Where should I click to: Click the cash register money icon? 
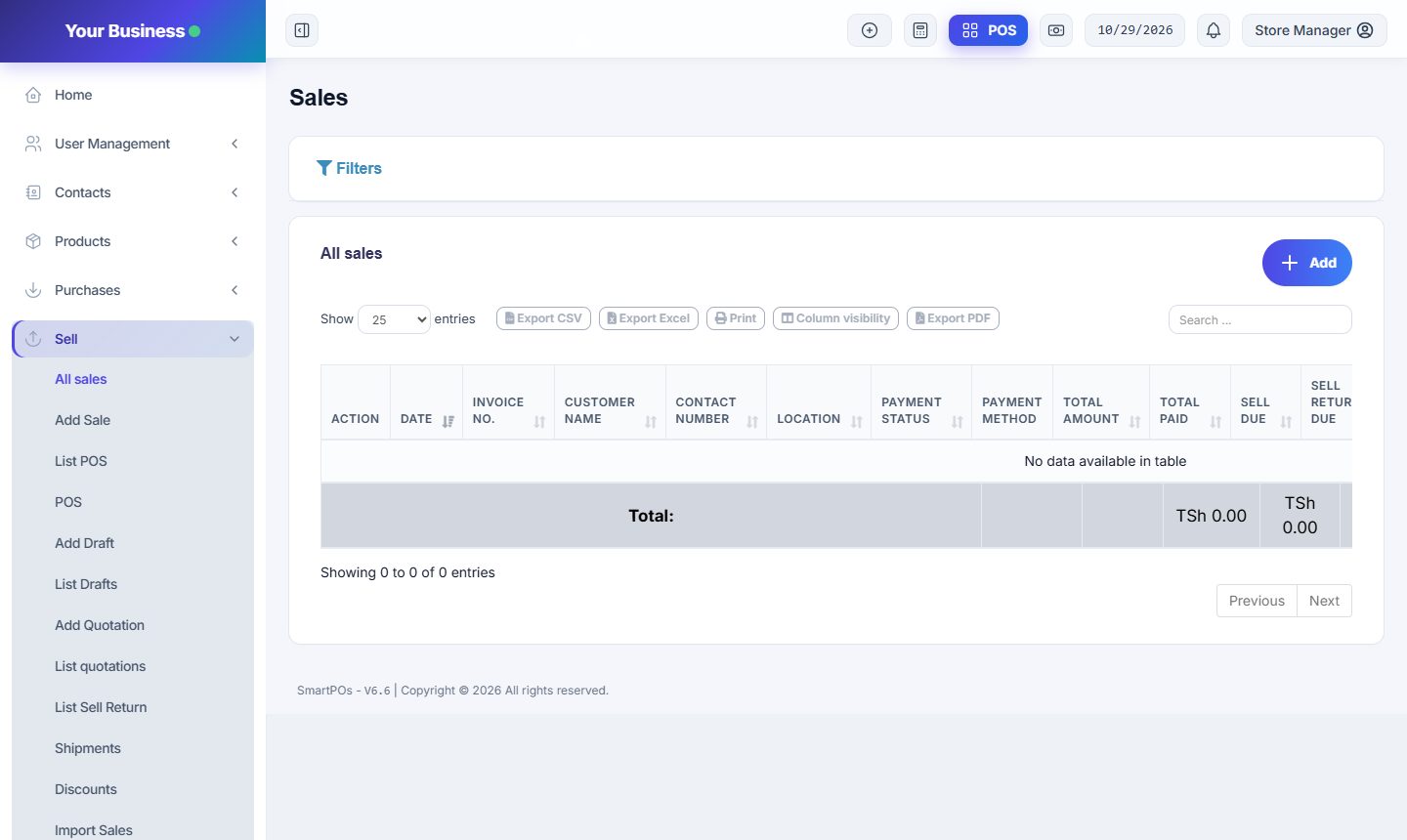pyautogui.click(x=1056, y=30)
